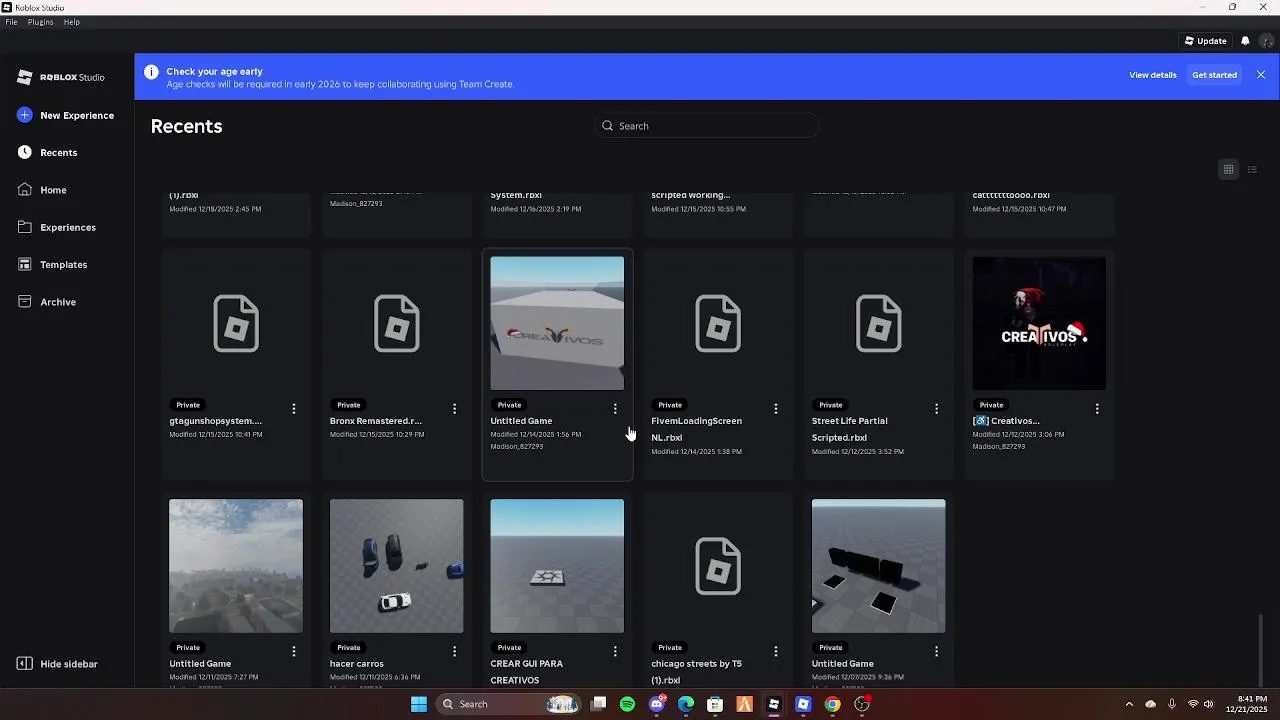Open the Creativos box thumbnail Untitled Game
Viewport: 1280px width, 720px height.
pos(557,323)
